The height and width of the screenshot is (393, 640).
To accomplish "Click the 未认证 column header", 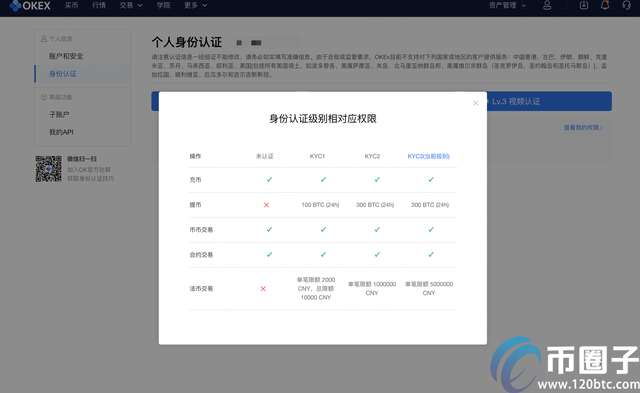I will coord(264,156).
